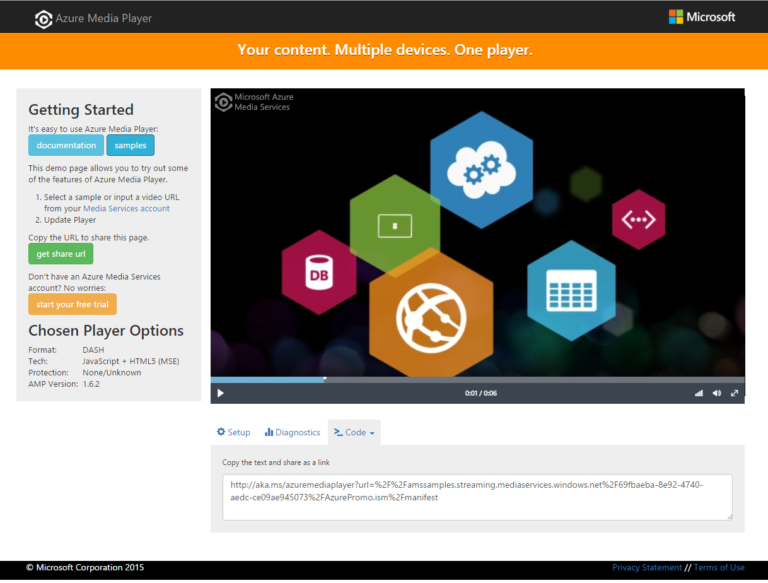Follow the Media Services account link
The height and width of the screenshot is (583, 768).
126,208
